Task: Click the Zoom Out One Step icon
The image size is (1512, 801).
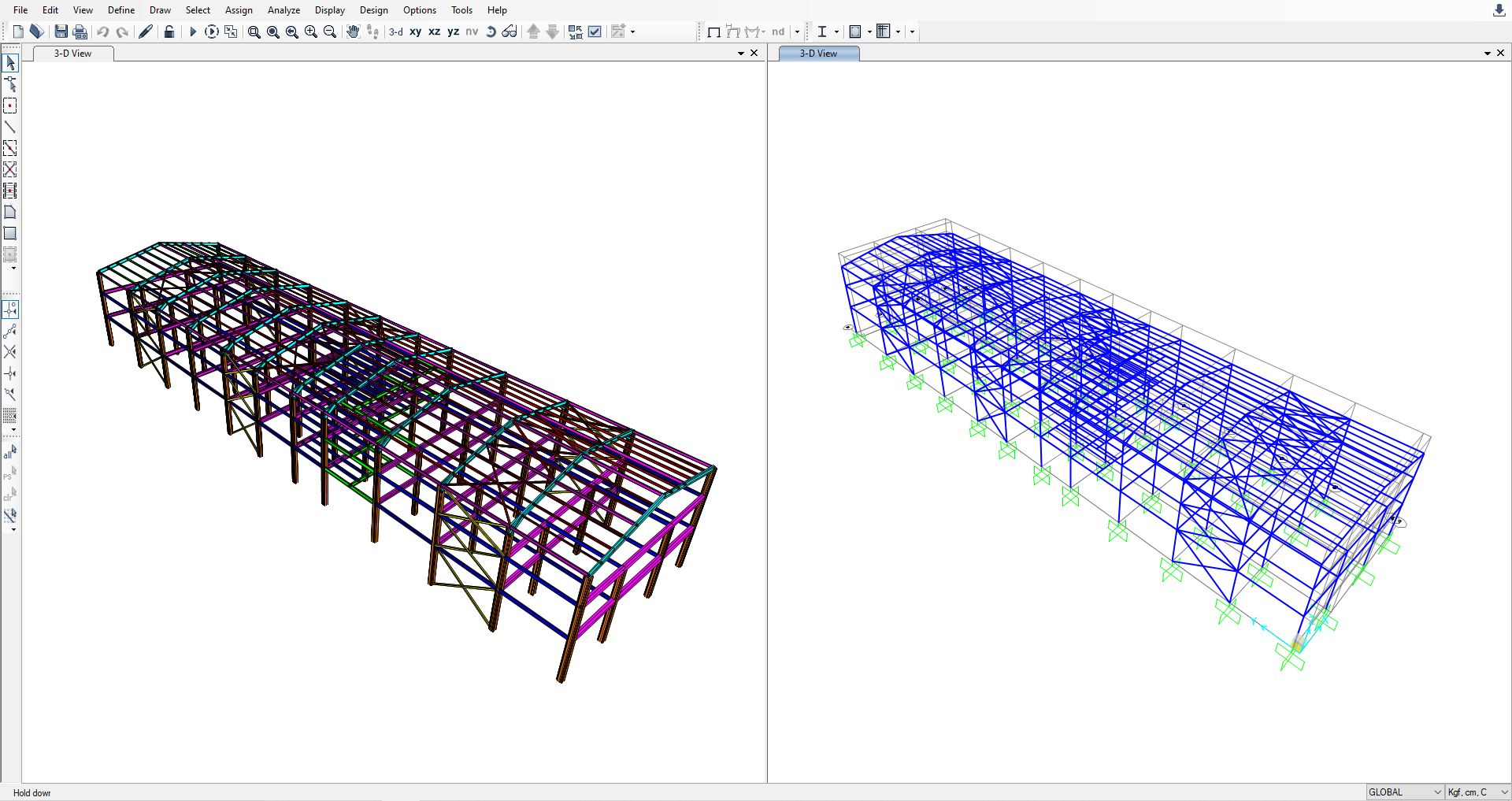Action: point(330,32)
